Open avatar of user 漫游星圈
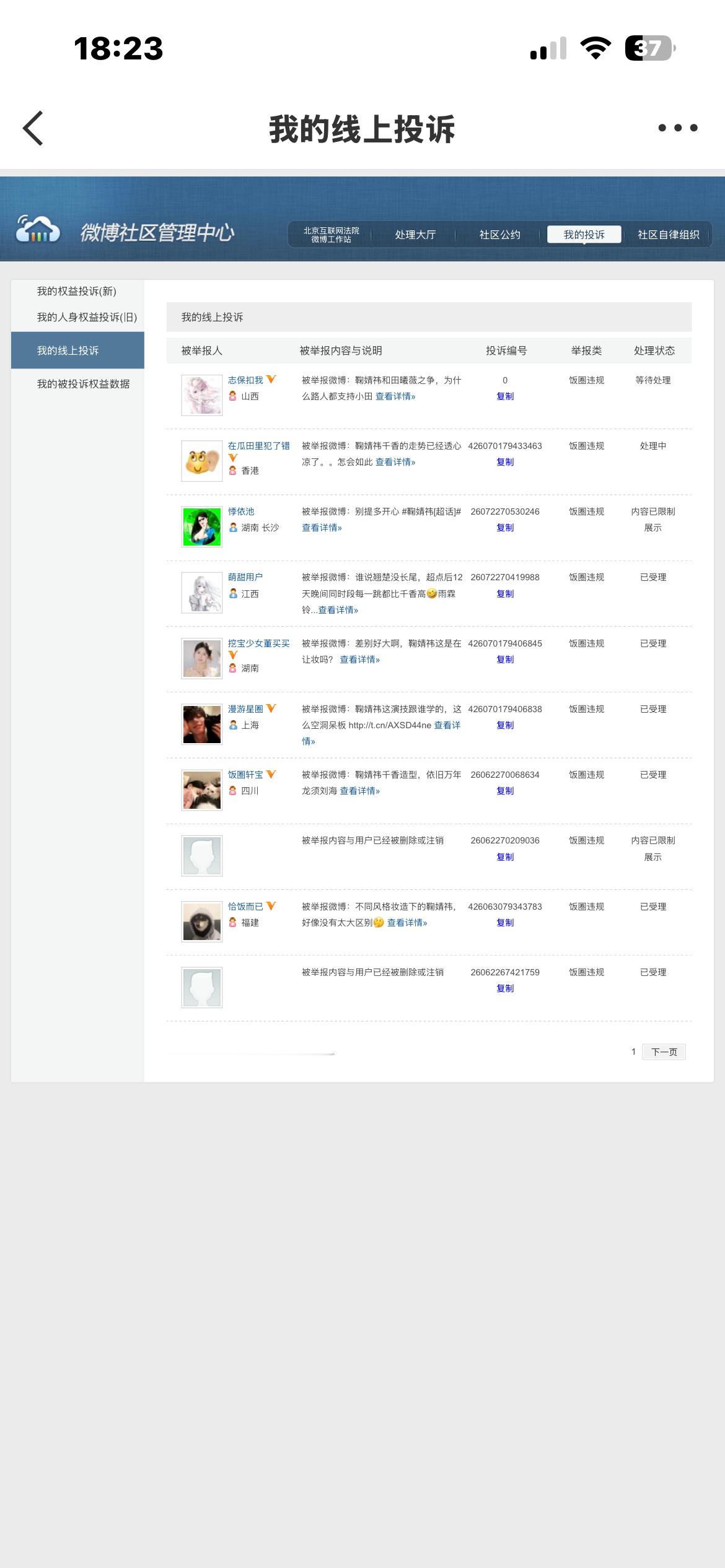The width and height of the screenshot is (725, 1568). pyautogui.click(x=202, y=724)
